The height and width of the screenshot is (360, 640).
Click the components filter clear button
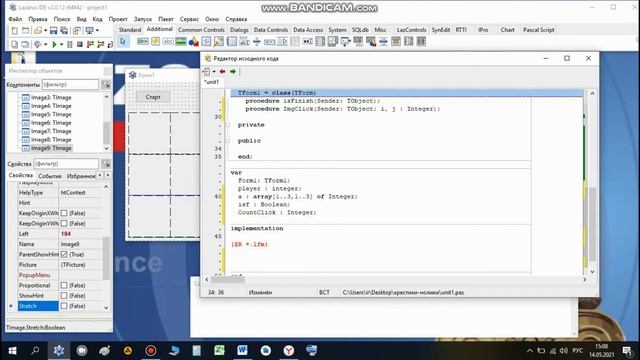coord(106,84)
